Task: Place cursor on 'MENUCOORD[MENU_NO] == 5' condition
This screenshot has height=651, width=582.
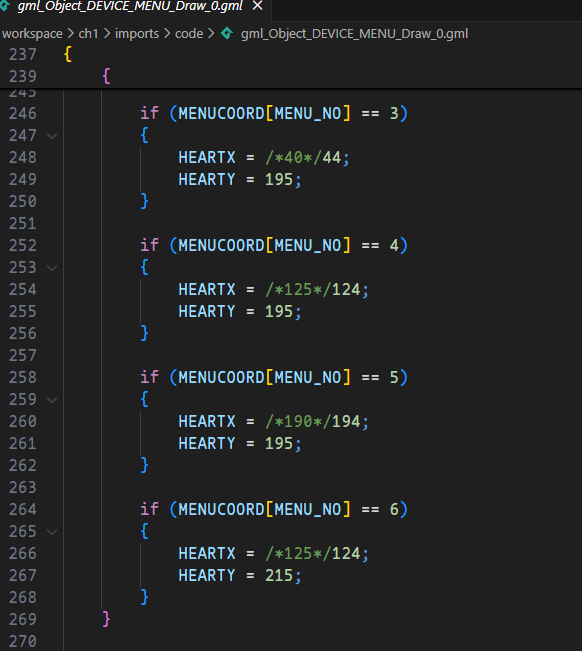Action: (x=289, y=377)
